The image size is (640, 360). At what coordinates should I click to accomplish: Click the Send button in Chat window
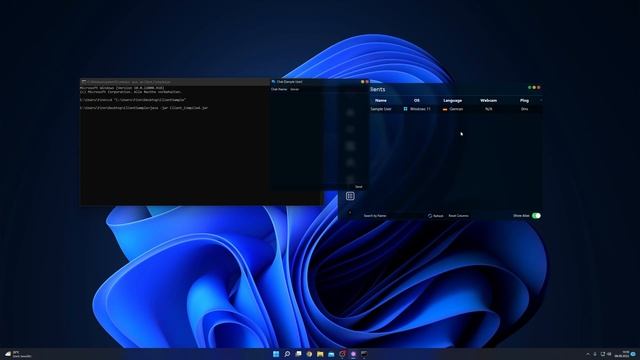pyautogui.click(x=358, y=187)
